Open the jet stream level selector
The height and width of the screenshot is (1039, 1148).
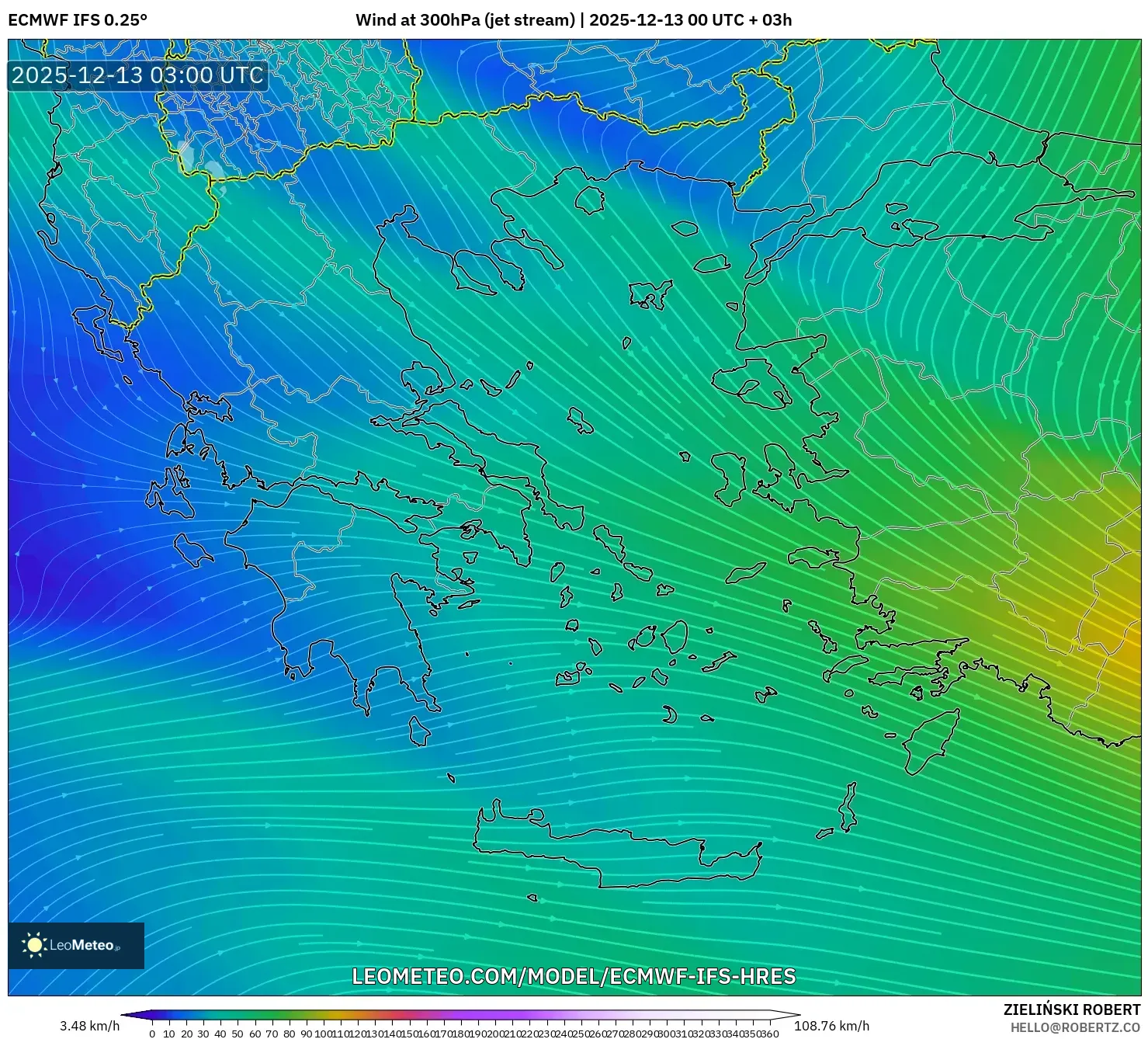coord(528,20)
